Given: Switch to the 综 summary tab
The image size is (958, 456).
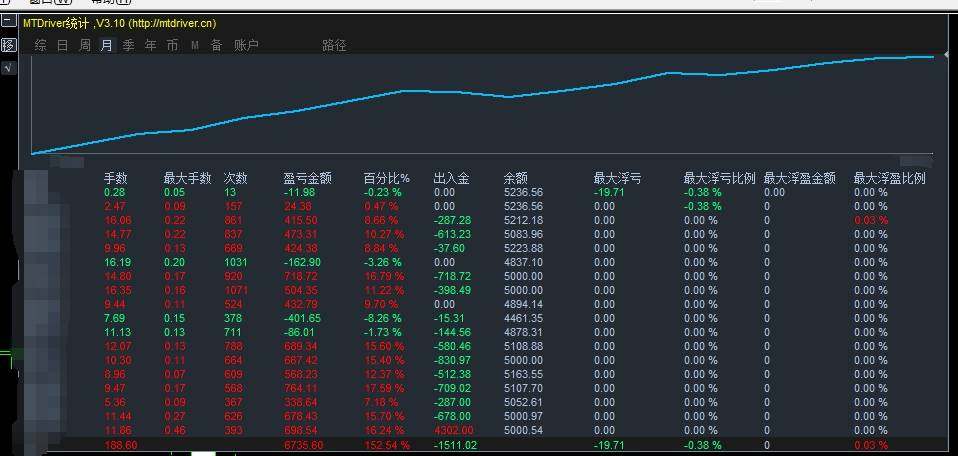Looking at the screenshot, I should pyautogui.click(x=40, y=45).
